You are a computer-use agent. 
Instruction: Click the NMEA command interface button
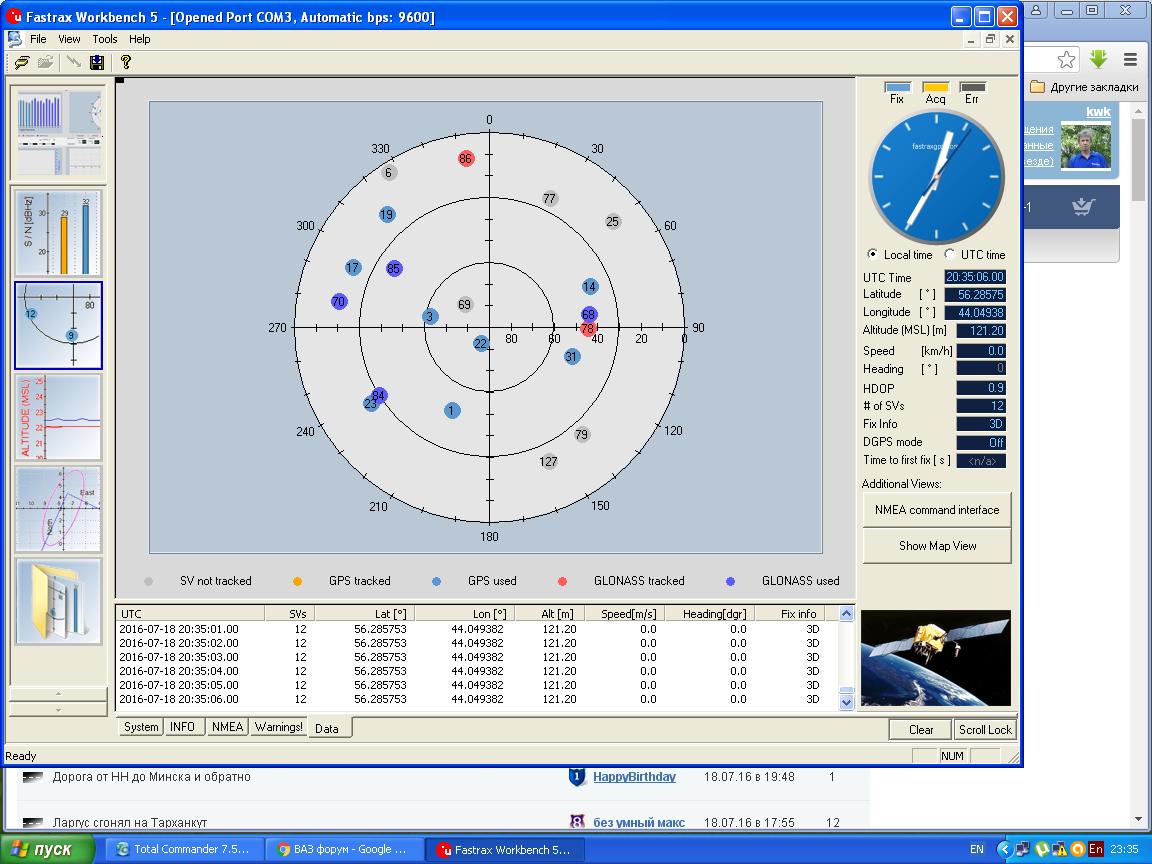click(936, 510)
